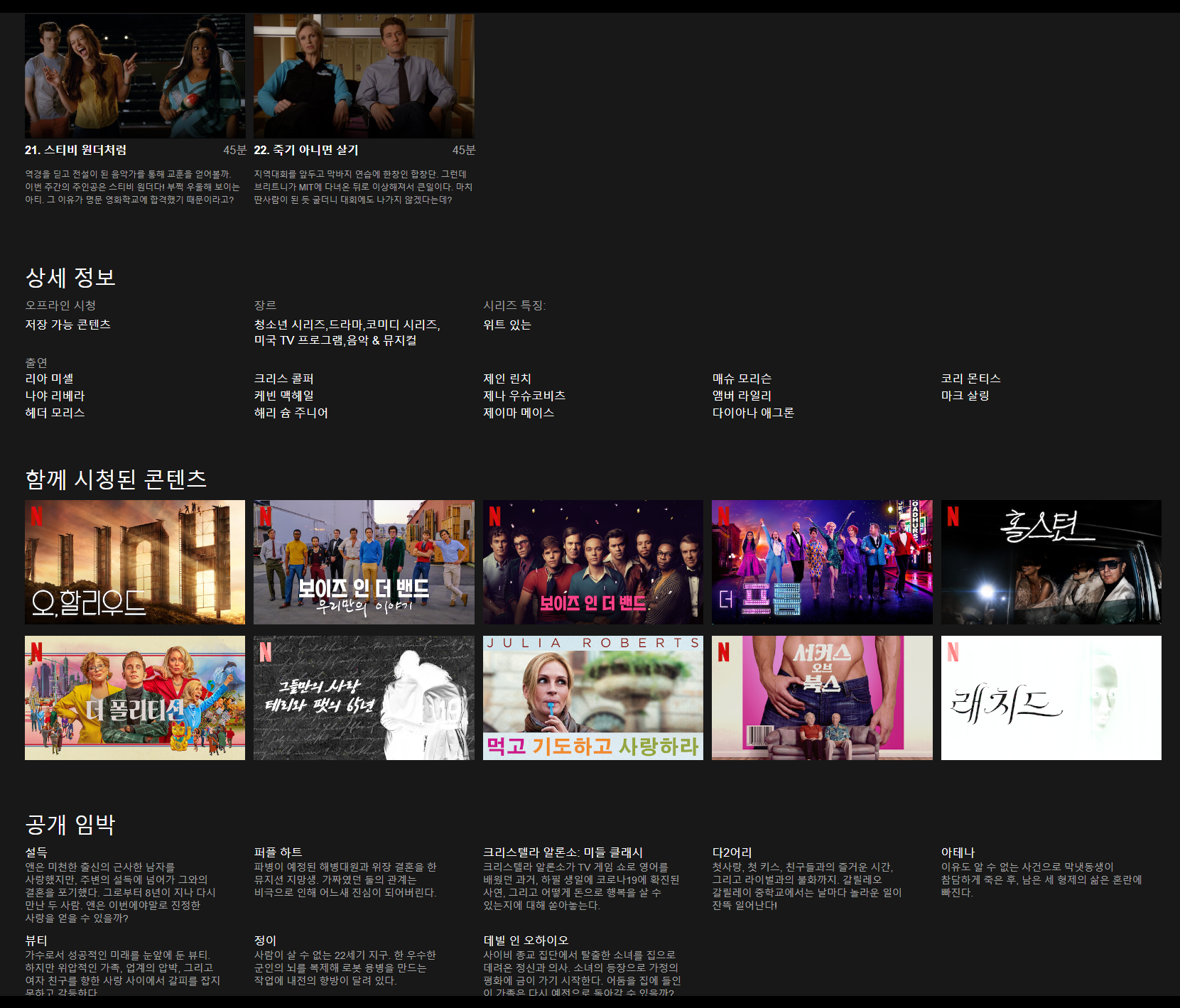Open upcoming 크리스텔라 알론소: 미들 클래시

point(563,852)
